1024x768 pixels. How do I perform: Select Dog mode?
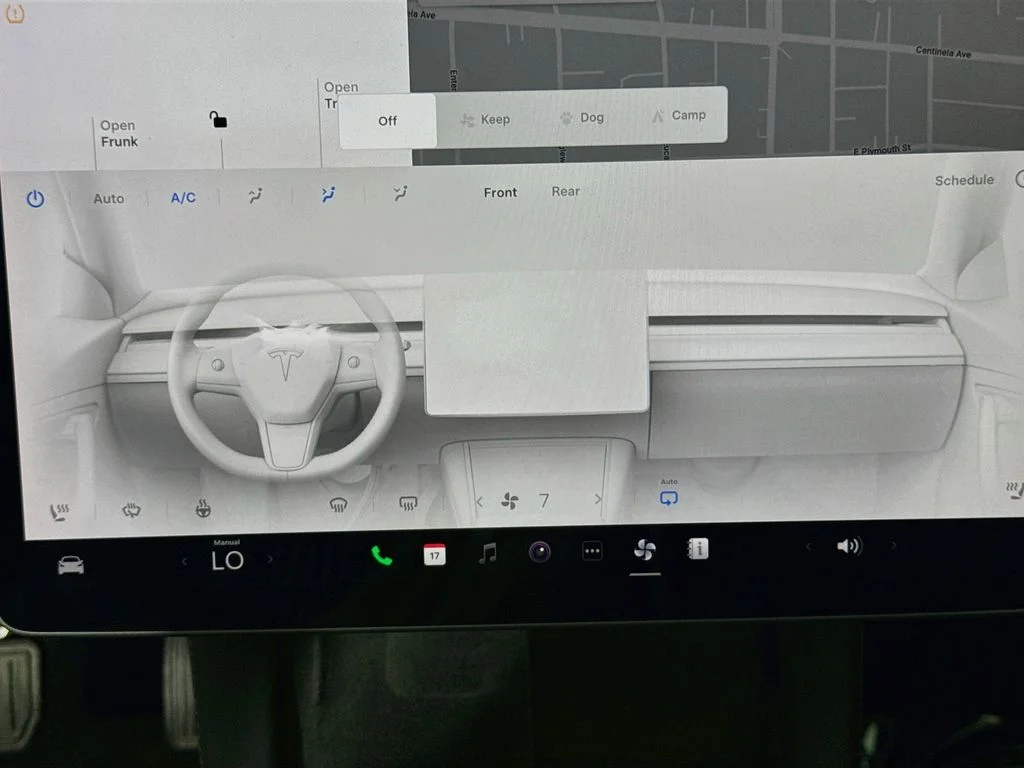(x=583, y=118)
